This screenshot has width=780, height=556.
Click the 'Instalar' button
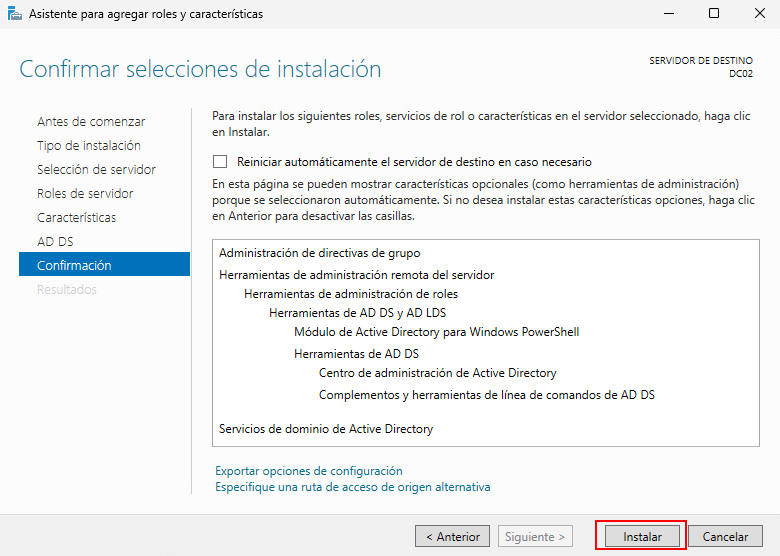pos(642,537)
